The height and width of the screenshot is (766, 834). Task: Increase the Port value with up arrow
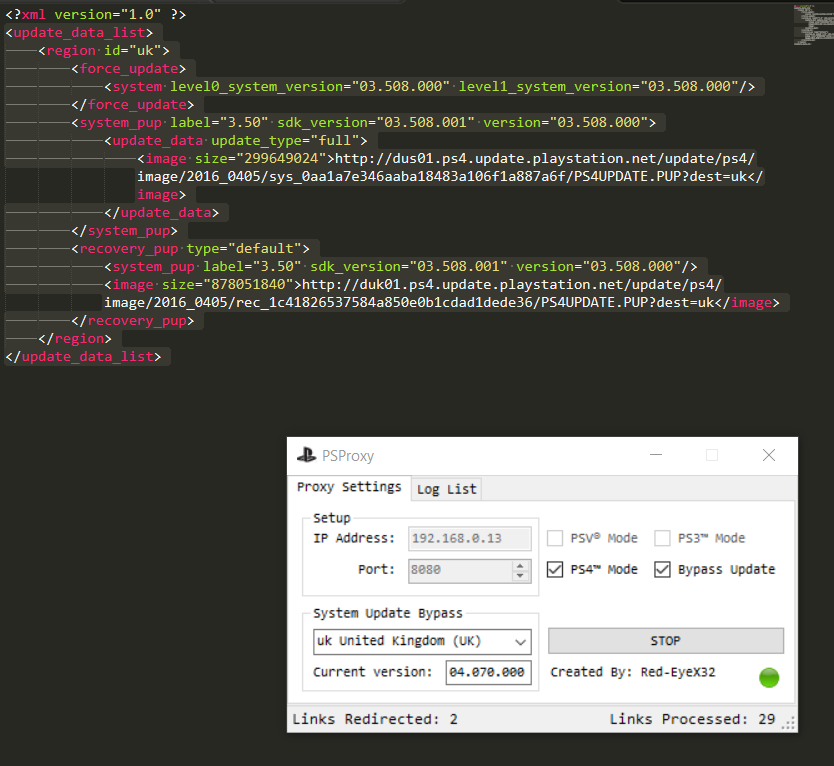(521, 565)
